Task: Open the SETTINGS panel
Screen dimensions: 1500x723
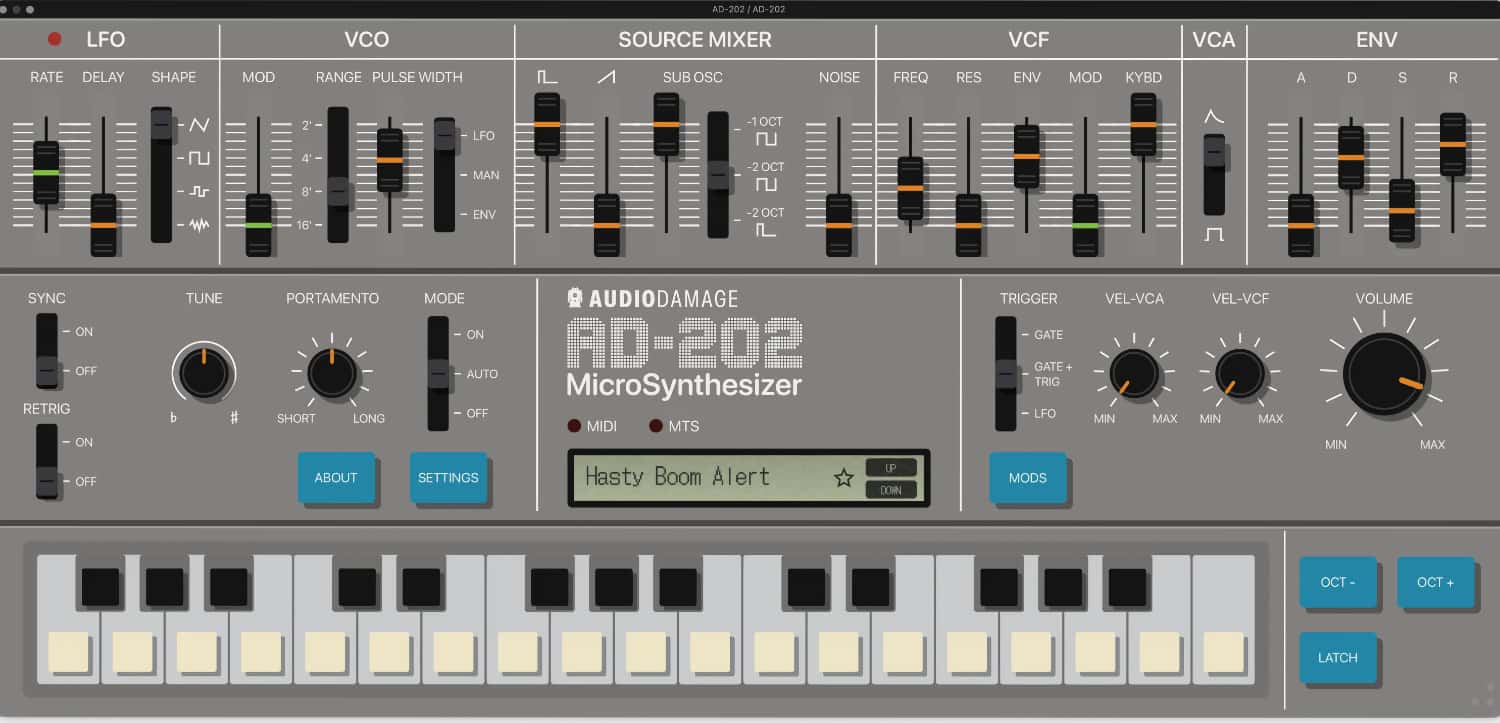Action: pos(448,477)
